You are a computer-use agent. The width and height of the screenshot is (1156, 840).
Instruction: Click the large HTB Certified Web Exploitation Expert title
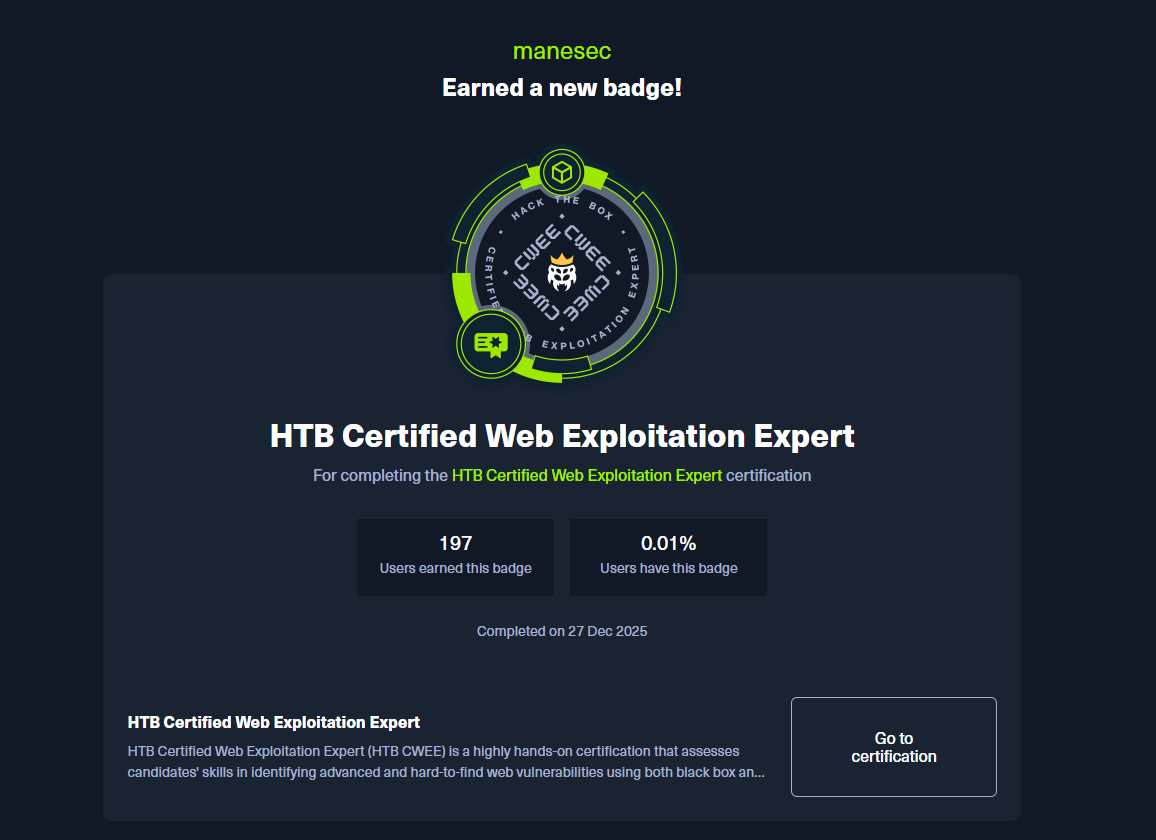(x=562, y=437)
